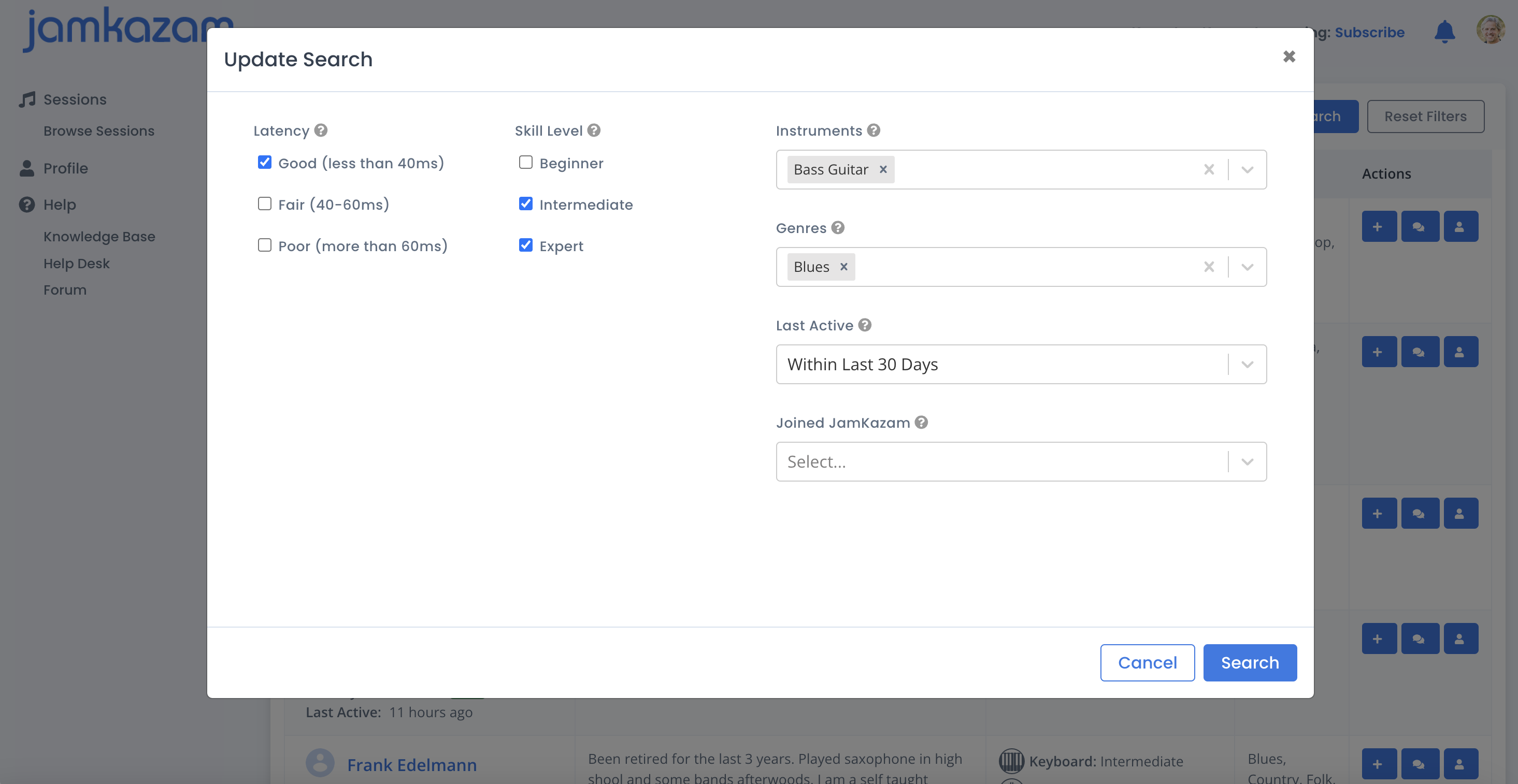Click the Latency help question icon
1518x784 pixels.
point(321,130)
